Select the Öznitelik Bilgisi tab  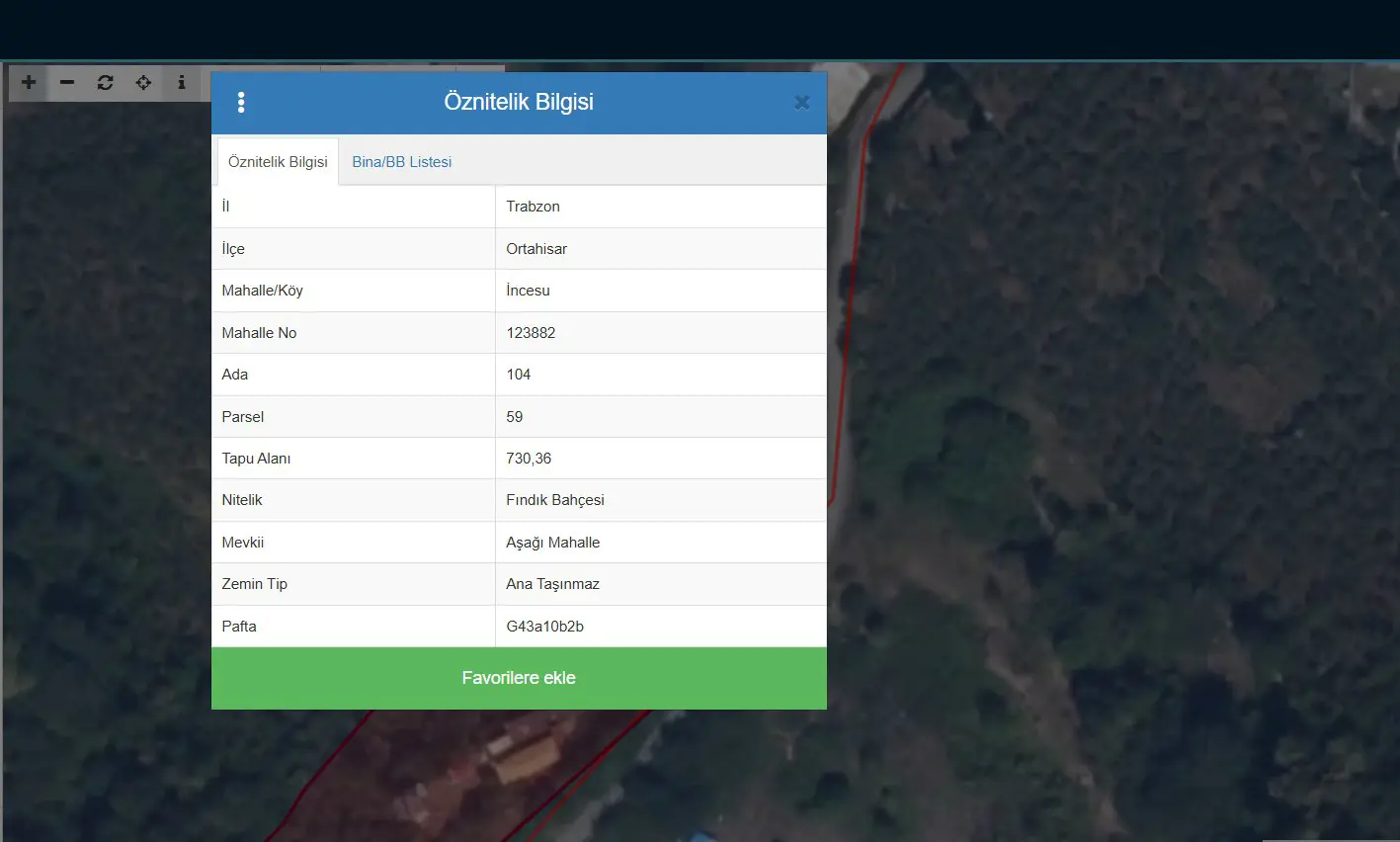pos(278,162)
